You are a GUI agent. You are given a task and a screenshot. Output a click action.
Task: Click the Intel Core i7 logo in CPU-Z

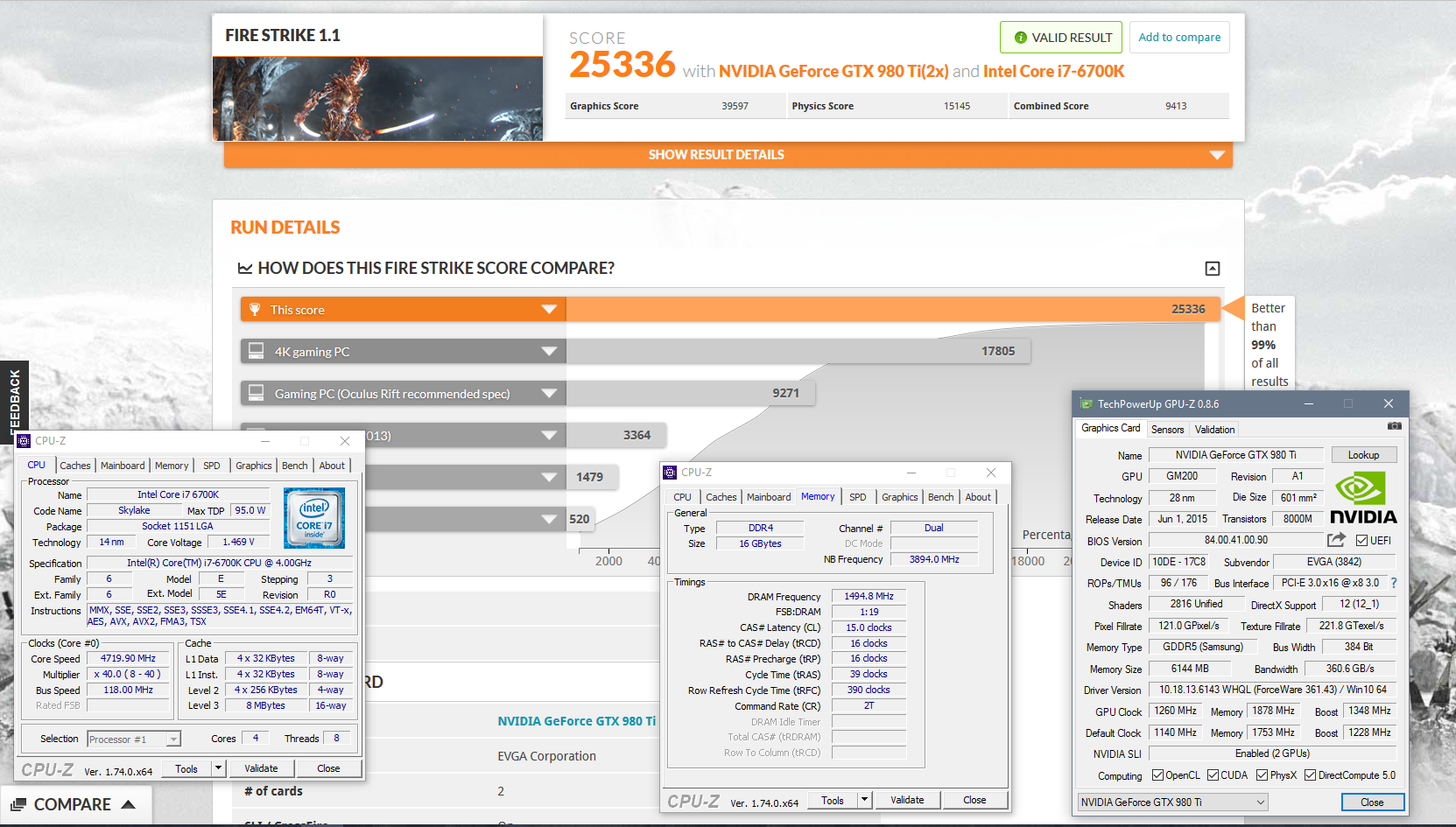point(314,518)
